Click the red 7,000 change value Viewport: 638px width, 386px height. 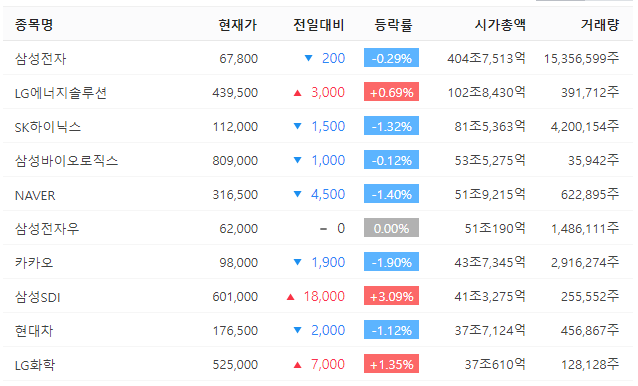(x=328, y=364)
